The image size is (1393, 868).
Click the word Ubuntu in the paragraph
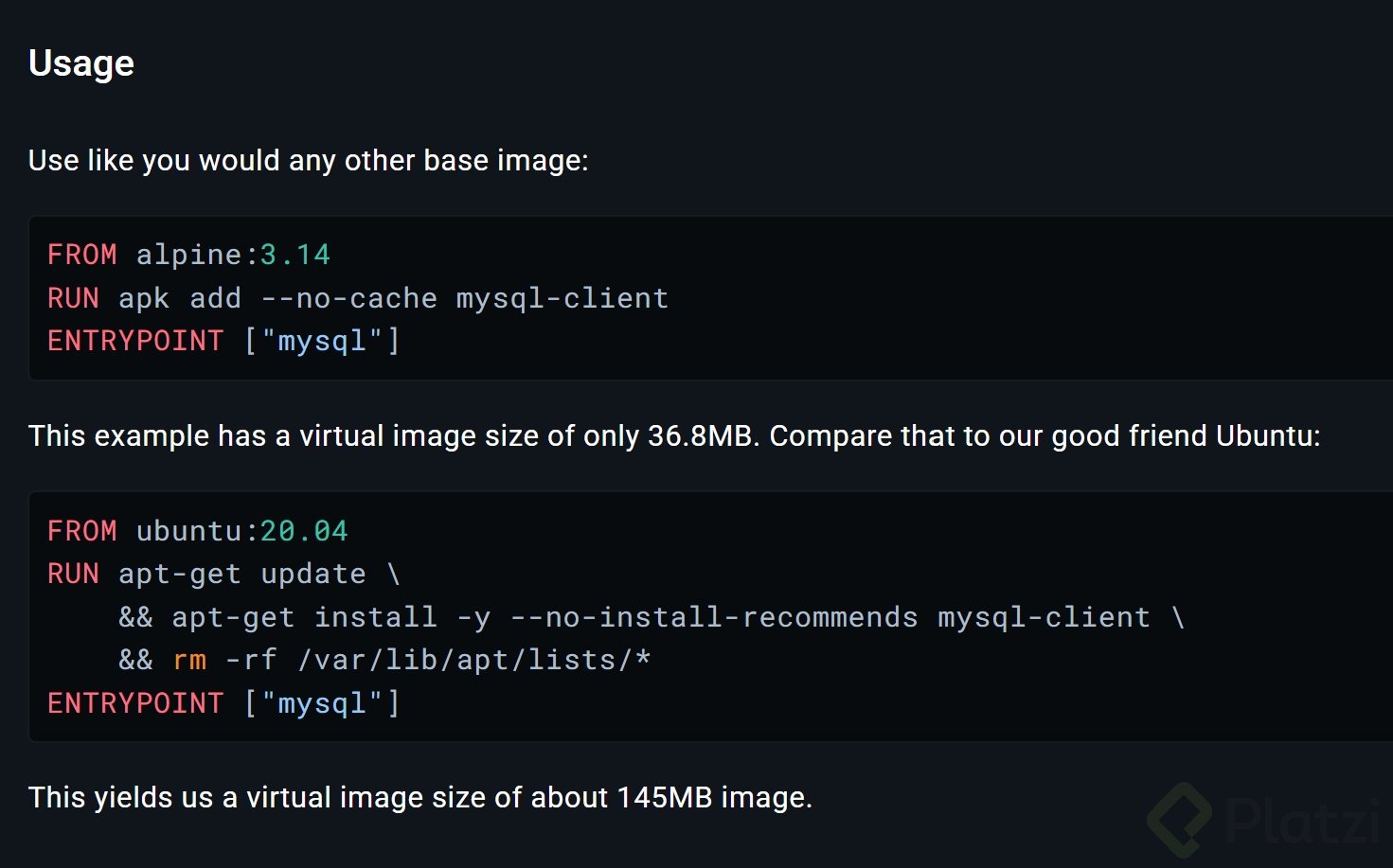tap(1267, 435)
